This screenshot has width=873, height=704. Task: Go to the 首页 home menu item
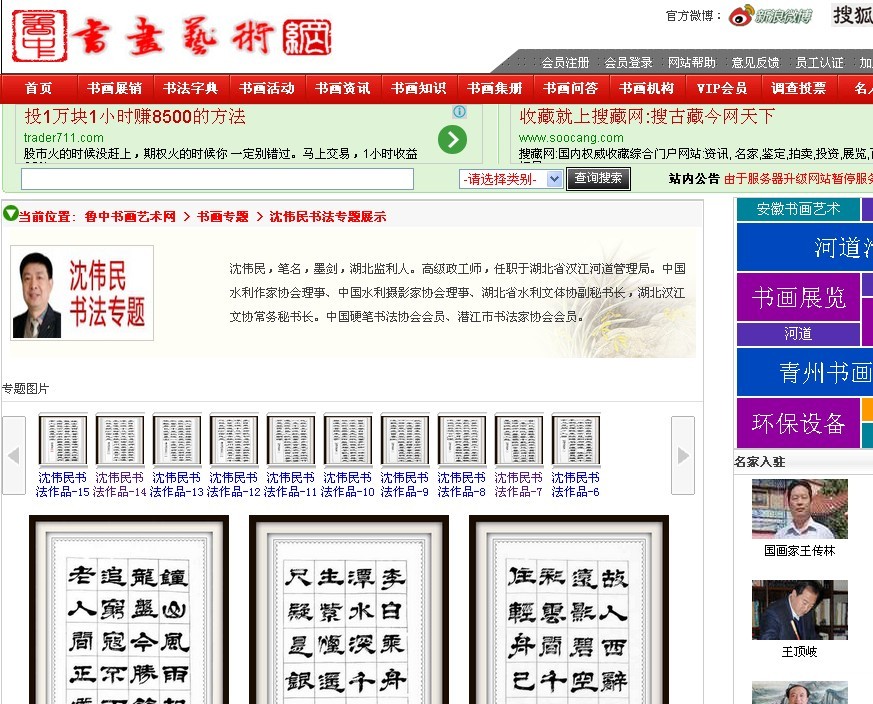39,88
